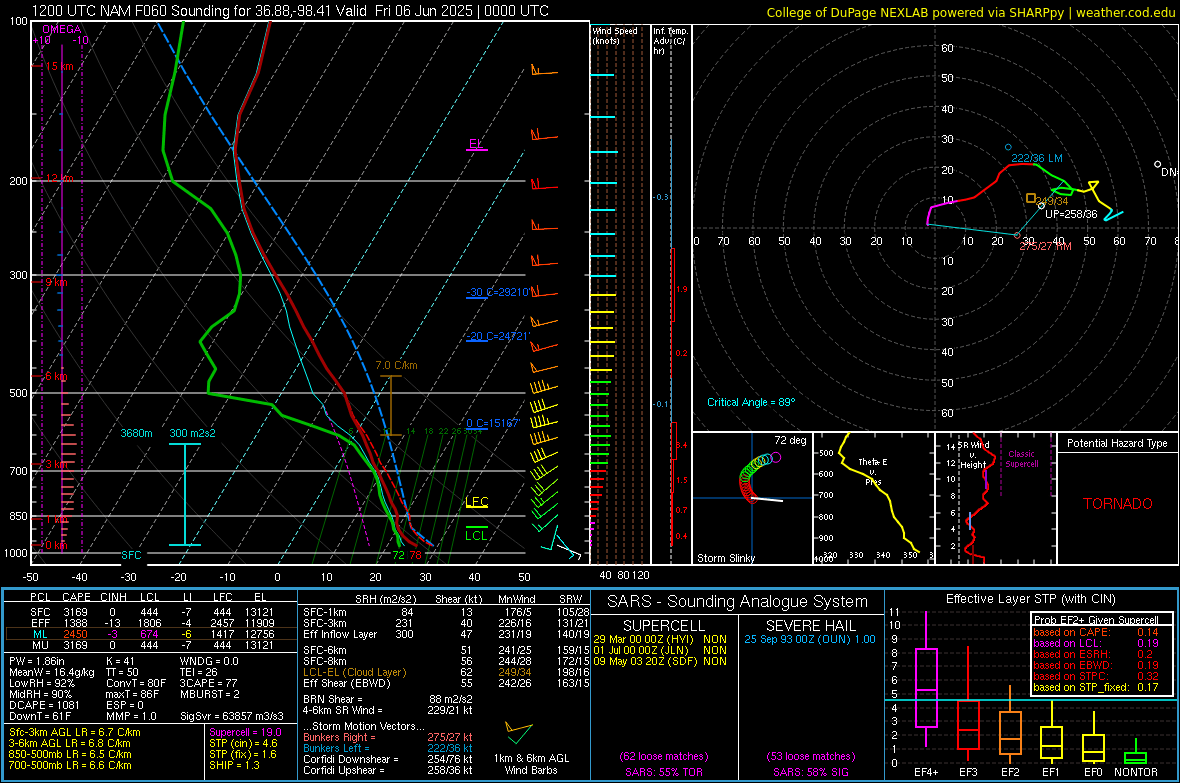Click the 222/36 LM hodograph label
Screen dimensions: 1180x783
pyautogui.click(x=1037, y=158)
